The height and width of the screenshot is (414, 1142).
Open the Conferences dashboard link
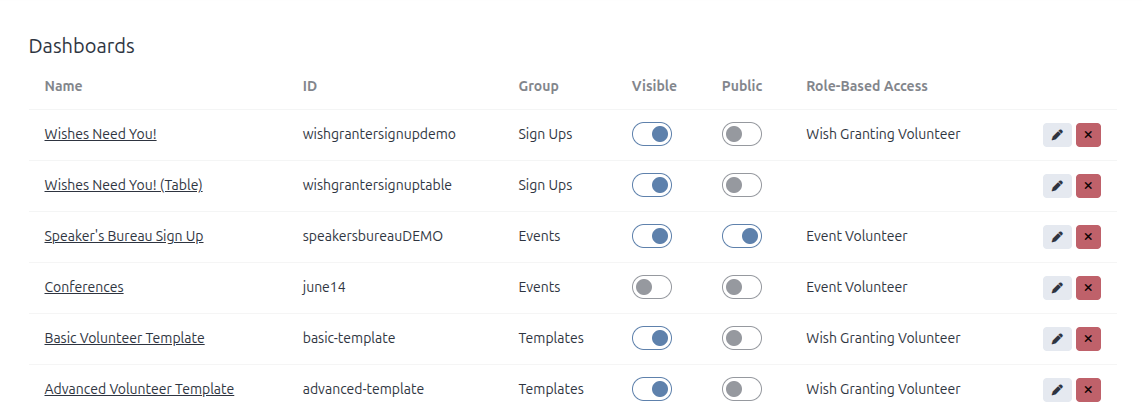84,287
